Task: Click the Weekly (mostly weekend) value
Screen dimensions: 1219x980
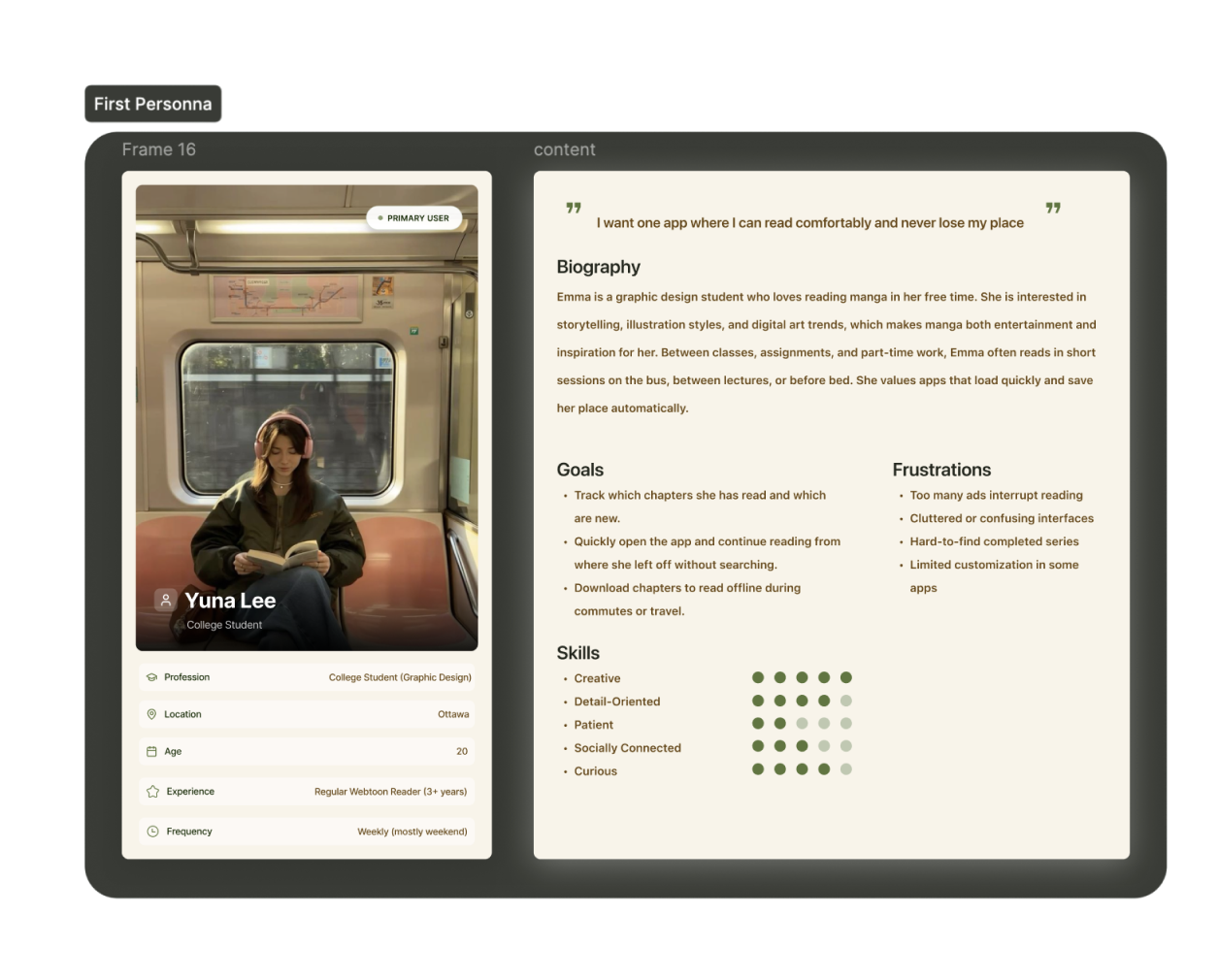Action: click(412, 832)
